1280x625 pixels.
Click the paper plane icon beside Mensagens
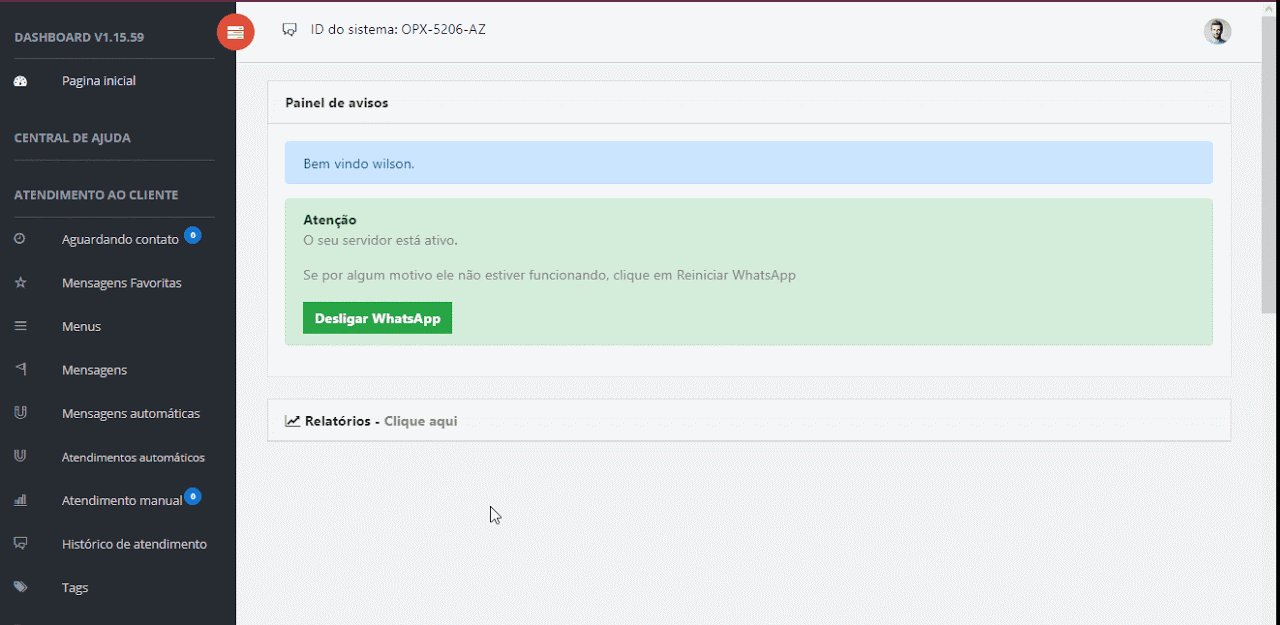(x=20, y=369)
